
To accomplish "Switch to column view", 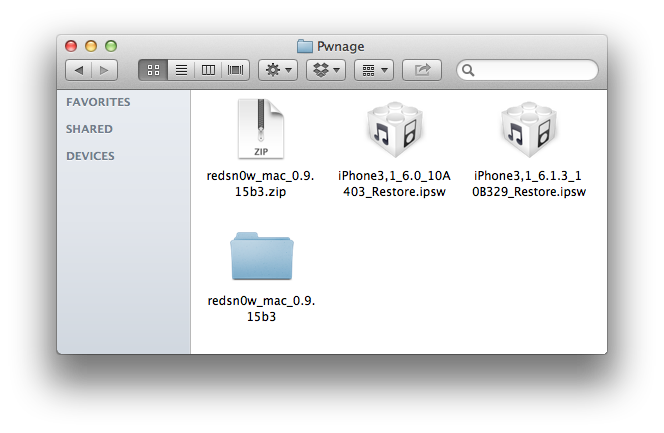I will (208, 70).
